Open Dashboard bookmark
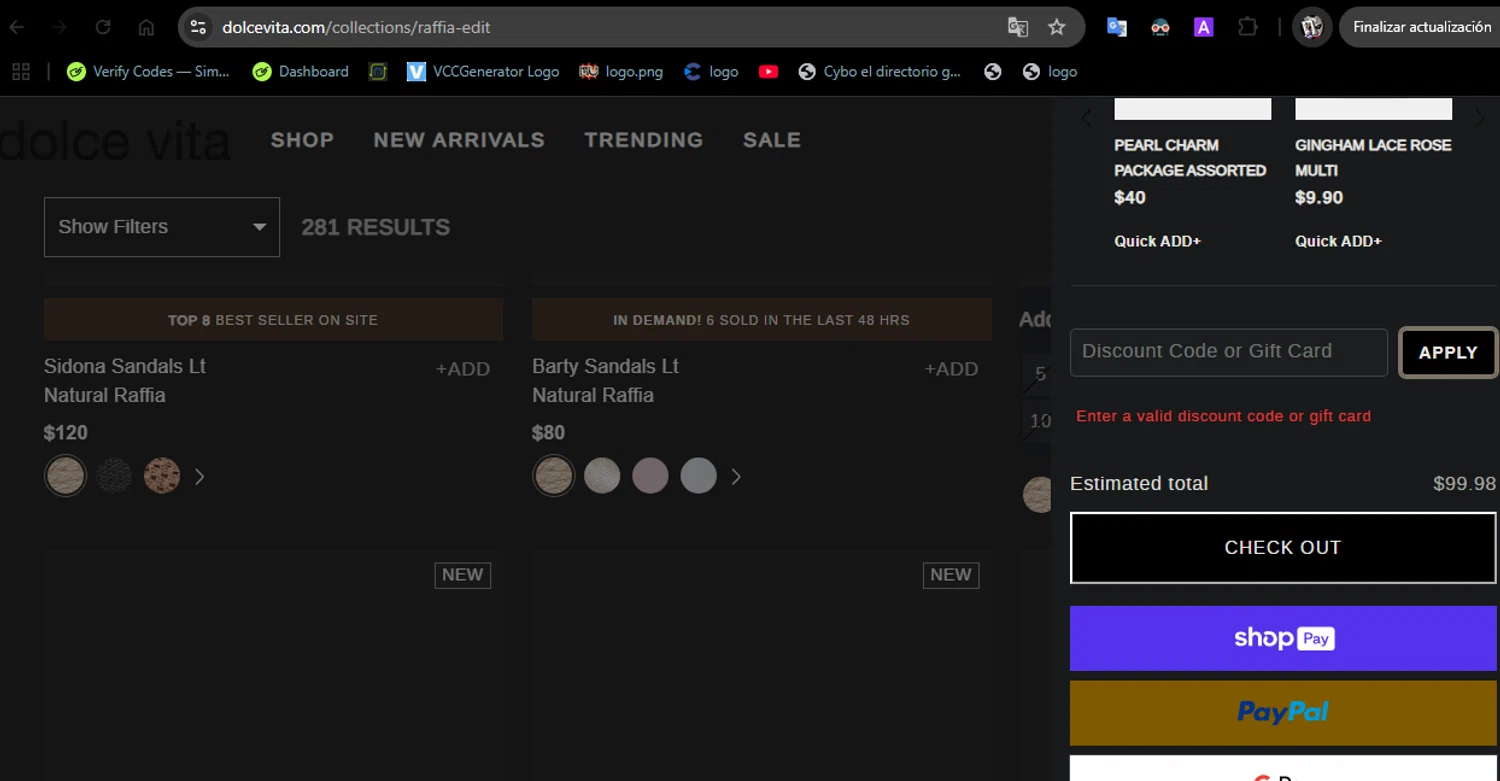 point(301,71)
